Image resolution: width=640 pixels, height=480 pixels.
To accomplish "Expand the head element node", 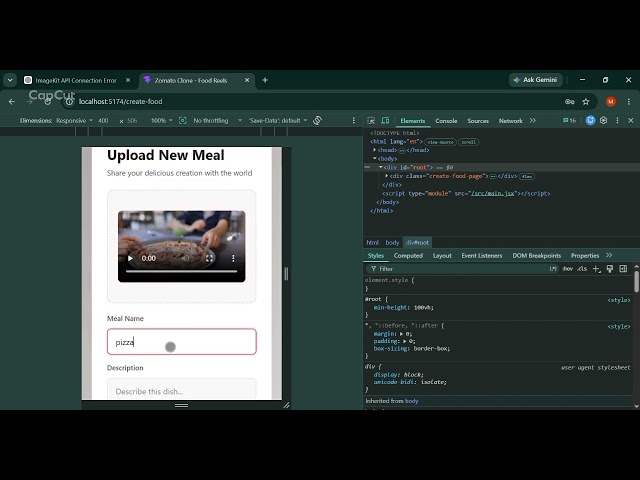I will pyautogui.click(x=374, y=150).
